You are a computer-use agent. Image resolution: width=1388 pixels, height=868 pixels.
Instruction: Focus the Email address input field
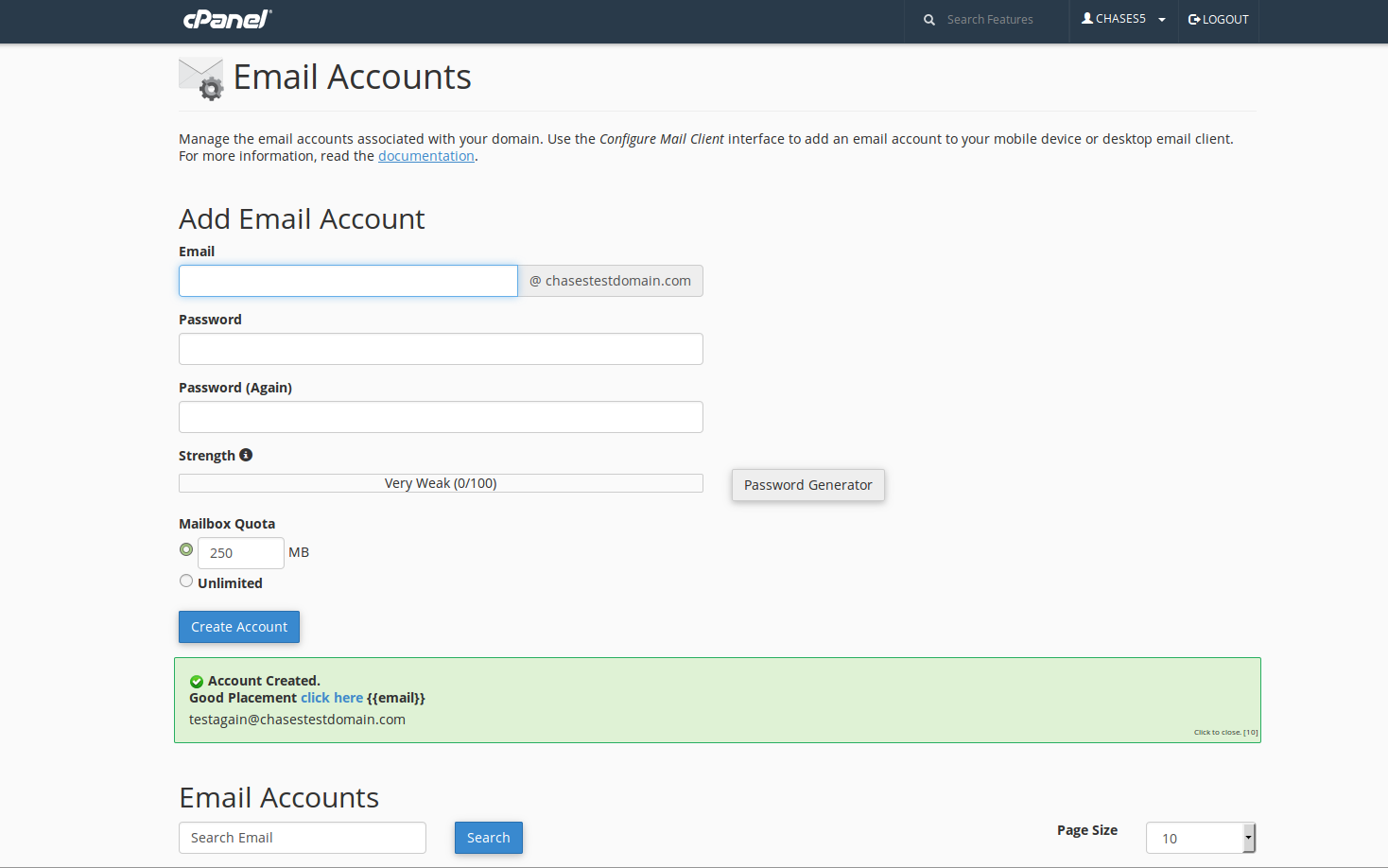pyautogui.click(x=348, y=281)
